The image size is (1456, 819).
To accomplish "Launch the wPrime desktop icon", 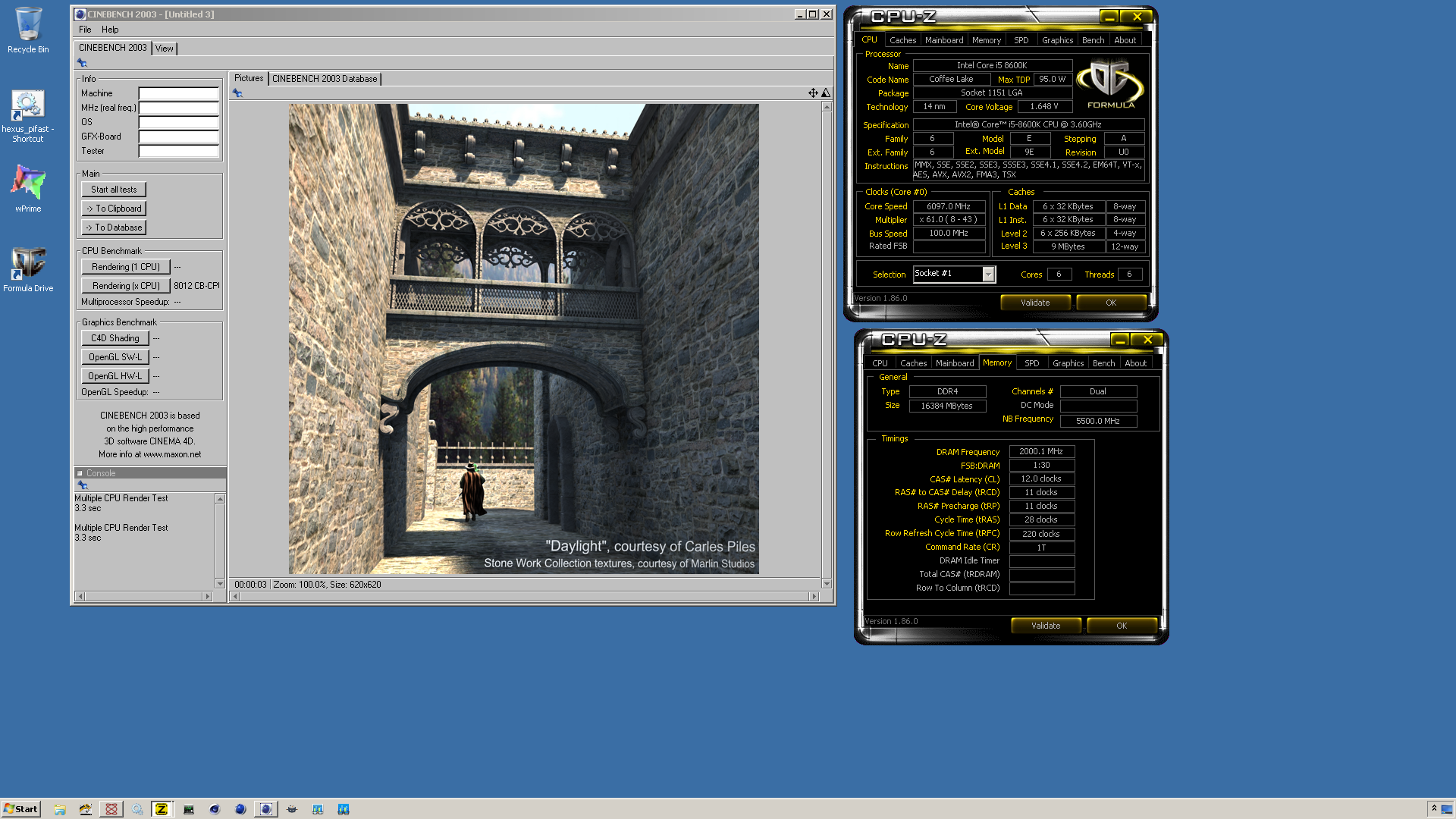I will [28, 188].
